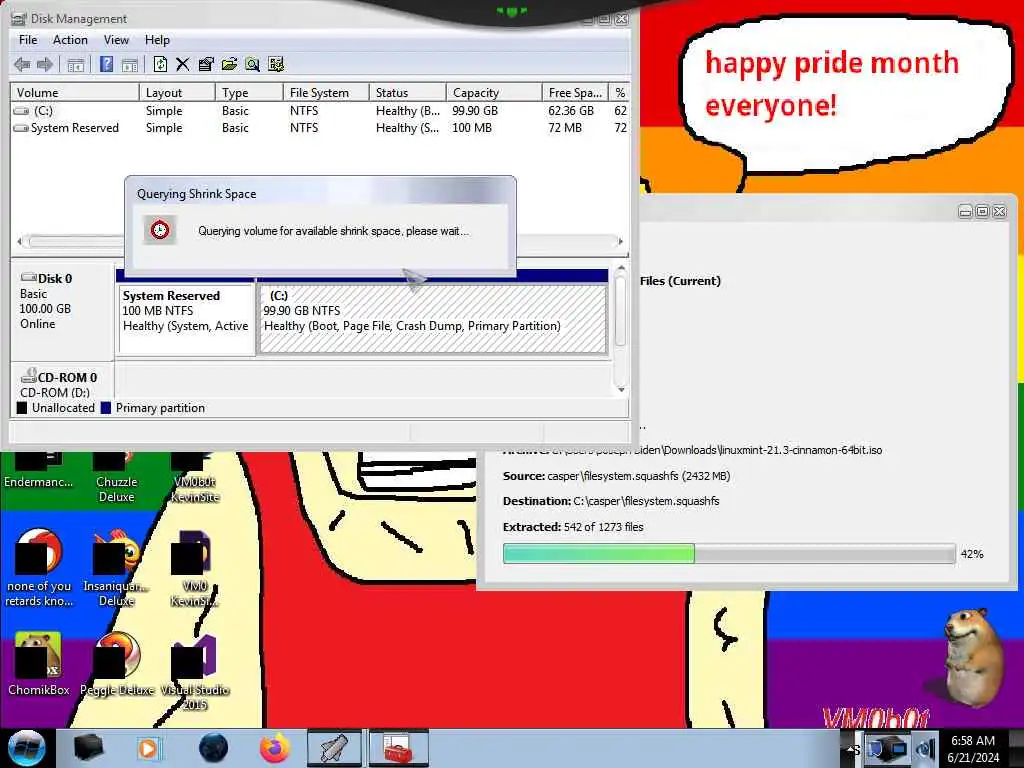Open Help via the blue question mark icon
Image resolution: width=1024 pixels, height=768 pixels.
click(106, 64)
